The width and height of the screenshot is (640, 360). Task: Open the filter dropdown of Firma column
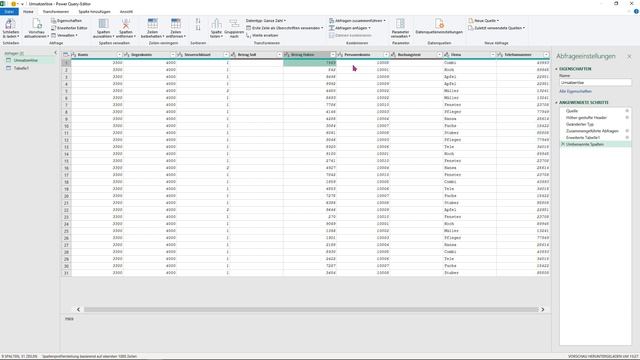point(493,55)
